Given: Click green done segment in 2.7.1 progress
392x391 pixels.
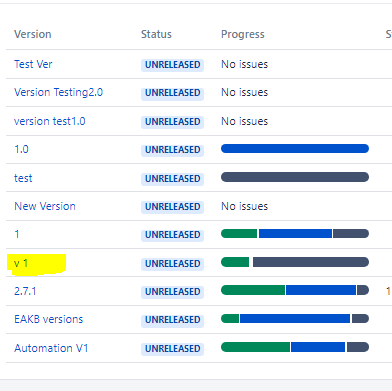Looking at the screenshot, I should point(253,290).
